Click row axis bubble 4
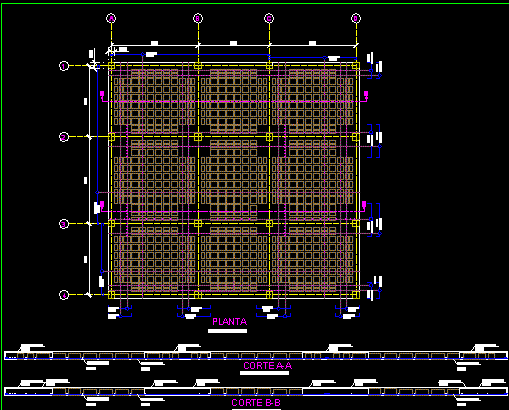Screen dimensions: 509x410 [64, 295]
